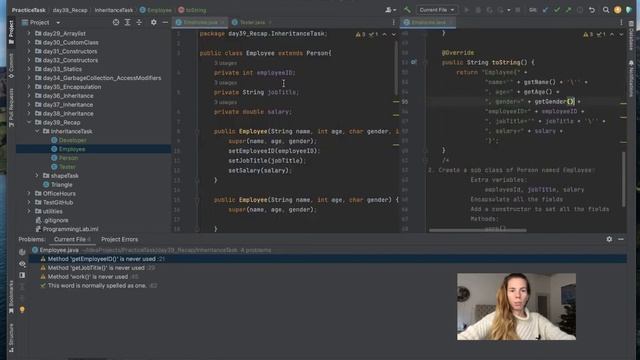Expand the shapeTask package
The image size is (640, 360).
tap(37, 176)
